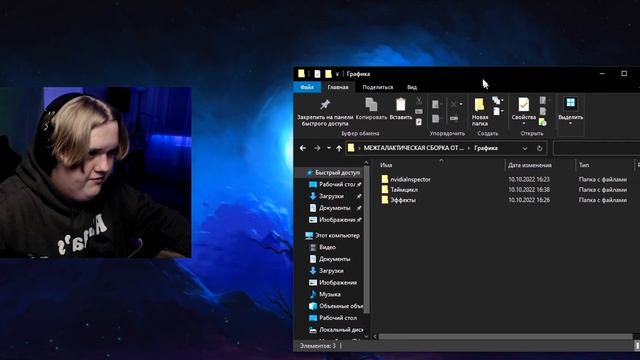Click the Copy path icon below scissors
This screenshot has height=360, width=640.
(419, 111)
